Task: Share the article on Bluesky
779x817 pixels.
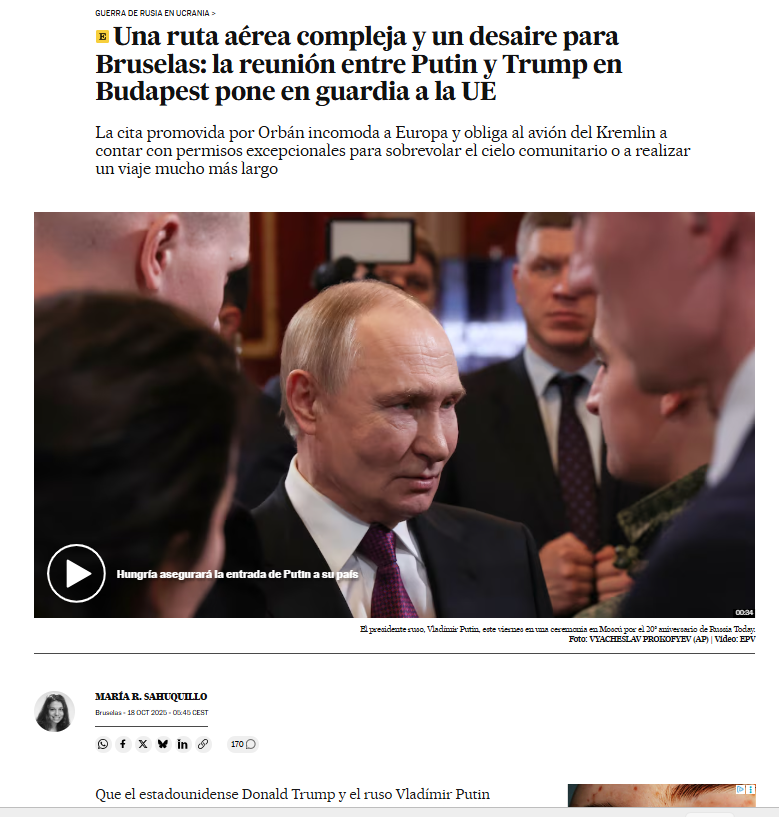Action: (x=163, y=744)
